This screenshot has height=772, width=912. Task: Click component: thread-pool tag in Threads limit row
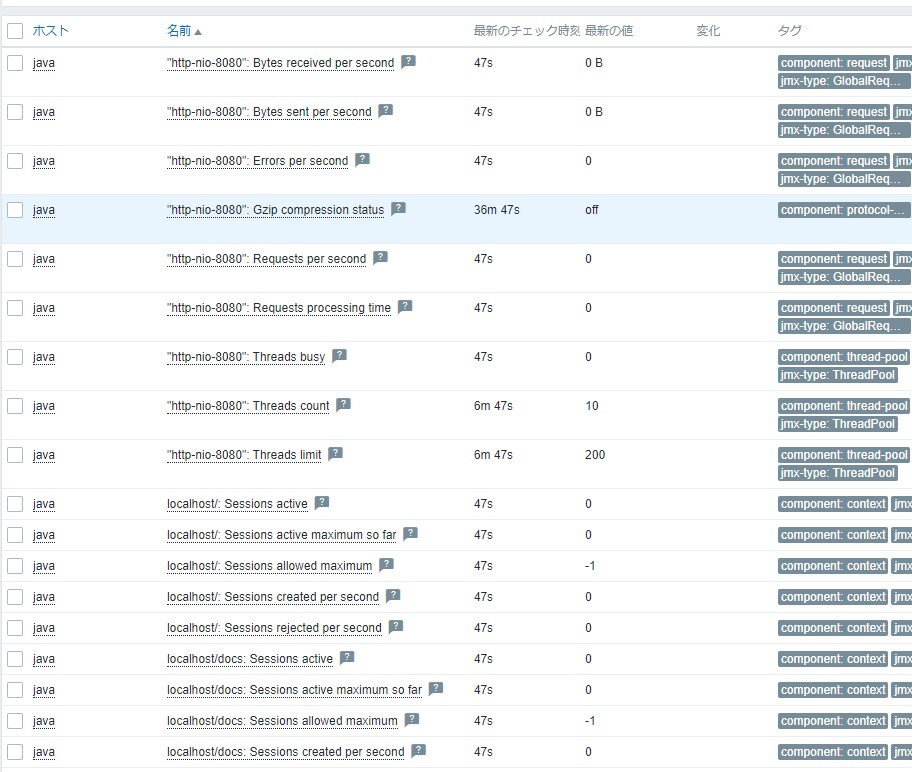844,455
